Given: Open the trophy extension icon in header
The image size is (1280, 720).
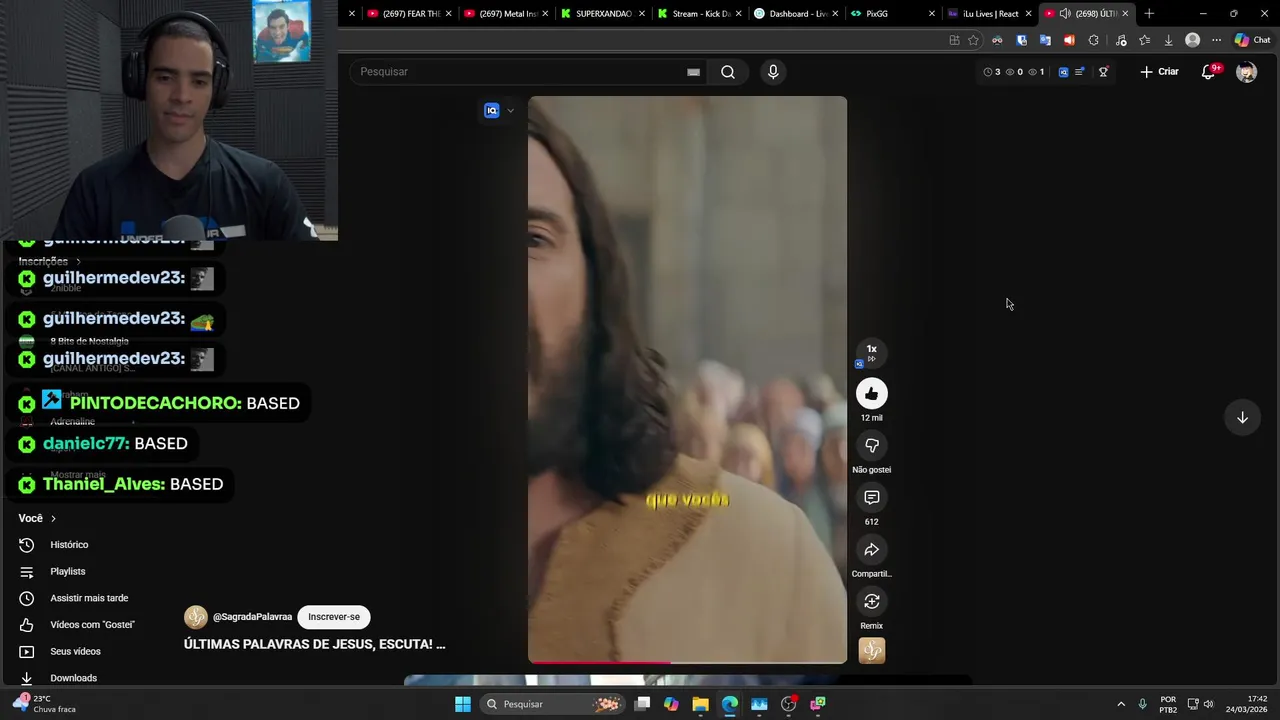Looking at the screenshot, I should pyautogui.click(x=1103, y=72).
